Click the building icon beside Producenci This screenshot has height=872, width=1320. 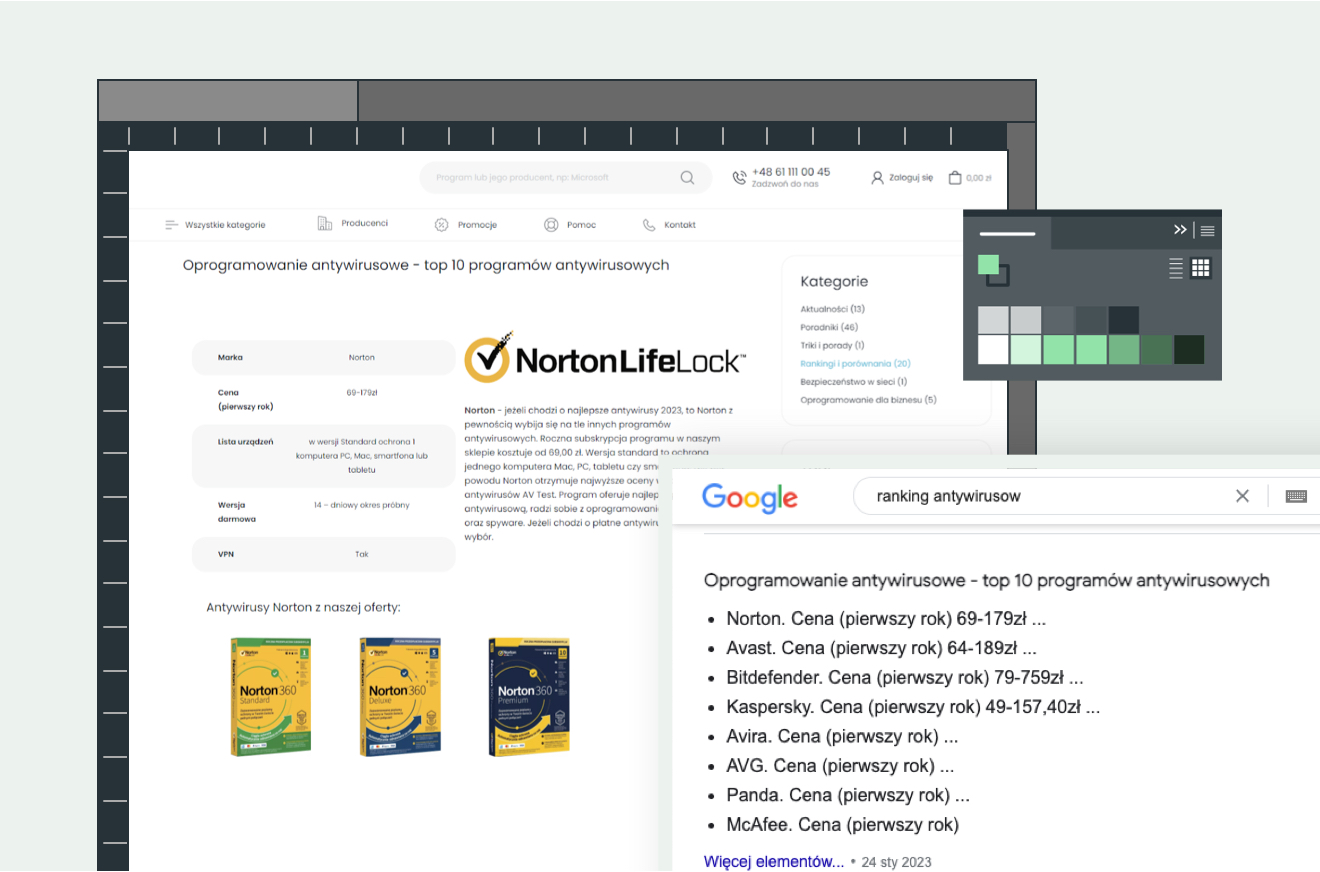coord(325,224)
